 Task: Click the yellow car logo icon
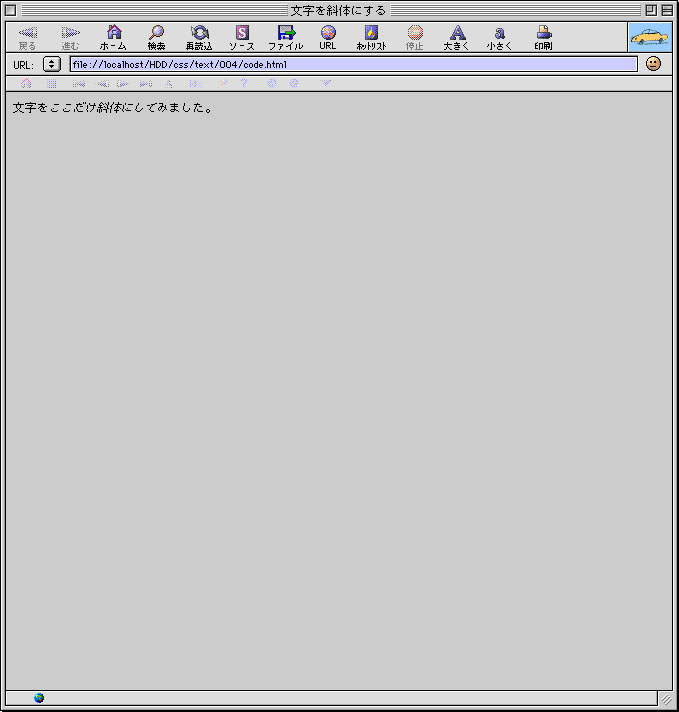pos(650,37)
